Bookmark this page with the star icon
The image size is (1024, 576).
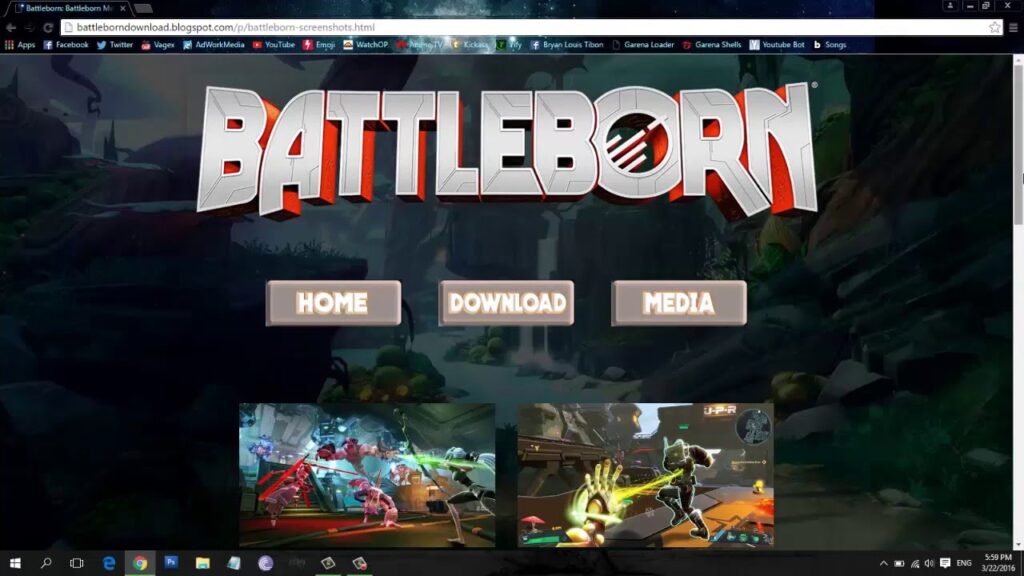994,27
